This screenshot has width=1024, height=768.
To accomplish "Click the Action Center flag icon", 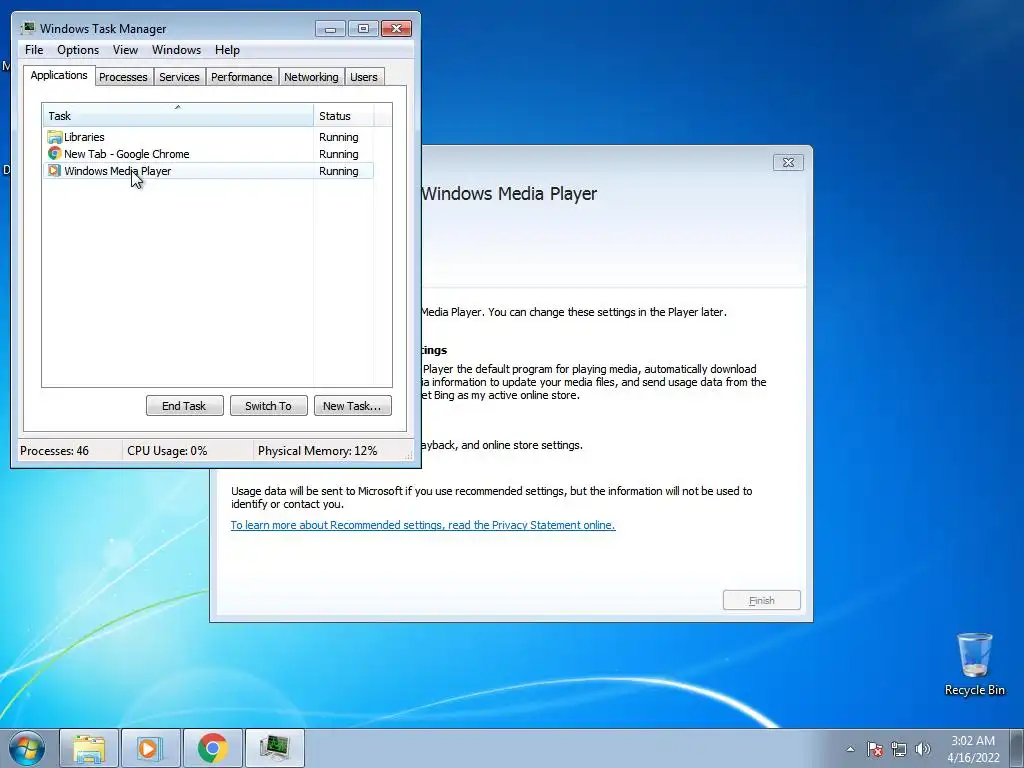I will (x=875, y=749).
